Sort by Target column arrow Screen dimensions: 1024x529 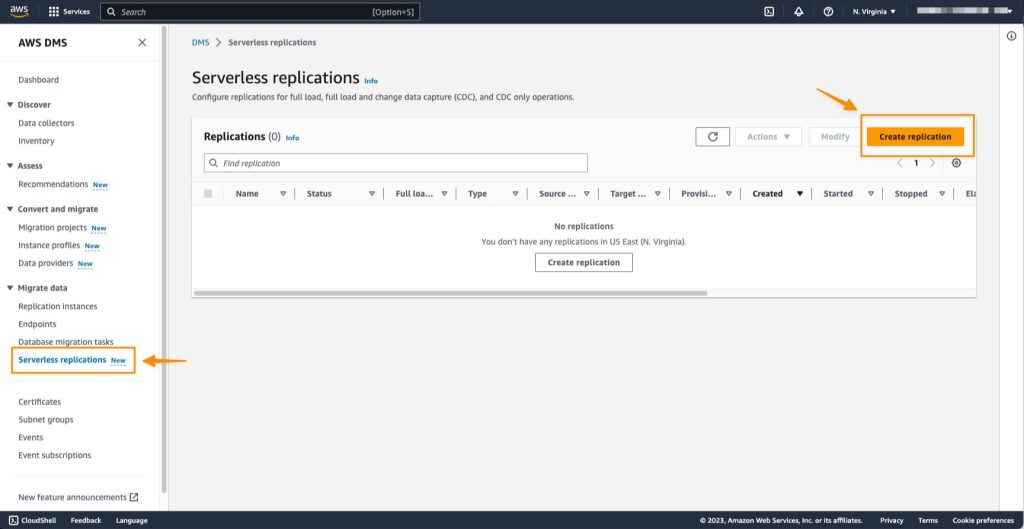coord(657,194)
